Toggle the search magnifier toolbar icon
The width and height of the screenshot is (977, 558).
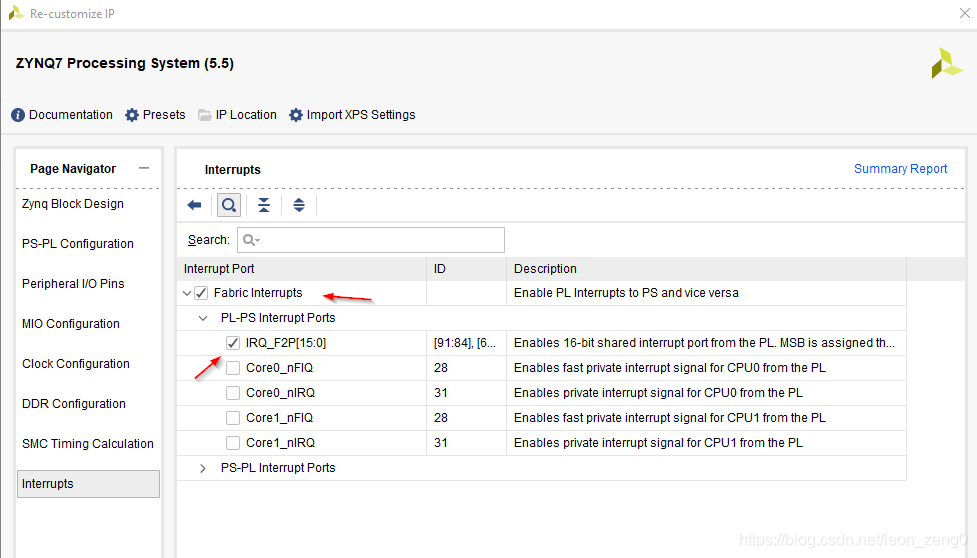tap(229, 205)
